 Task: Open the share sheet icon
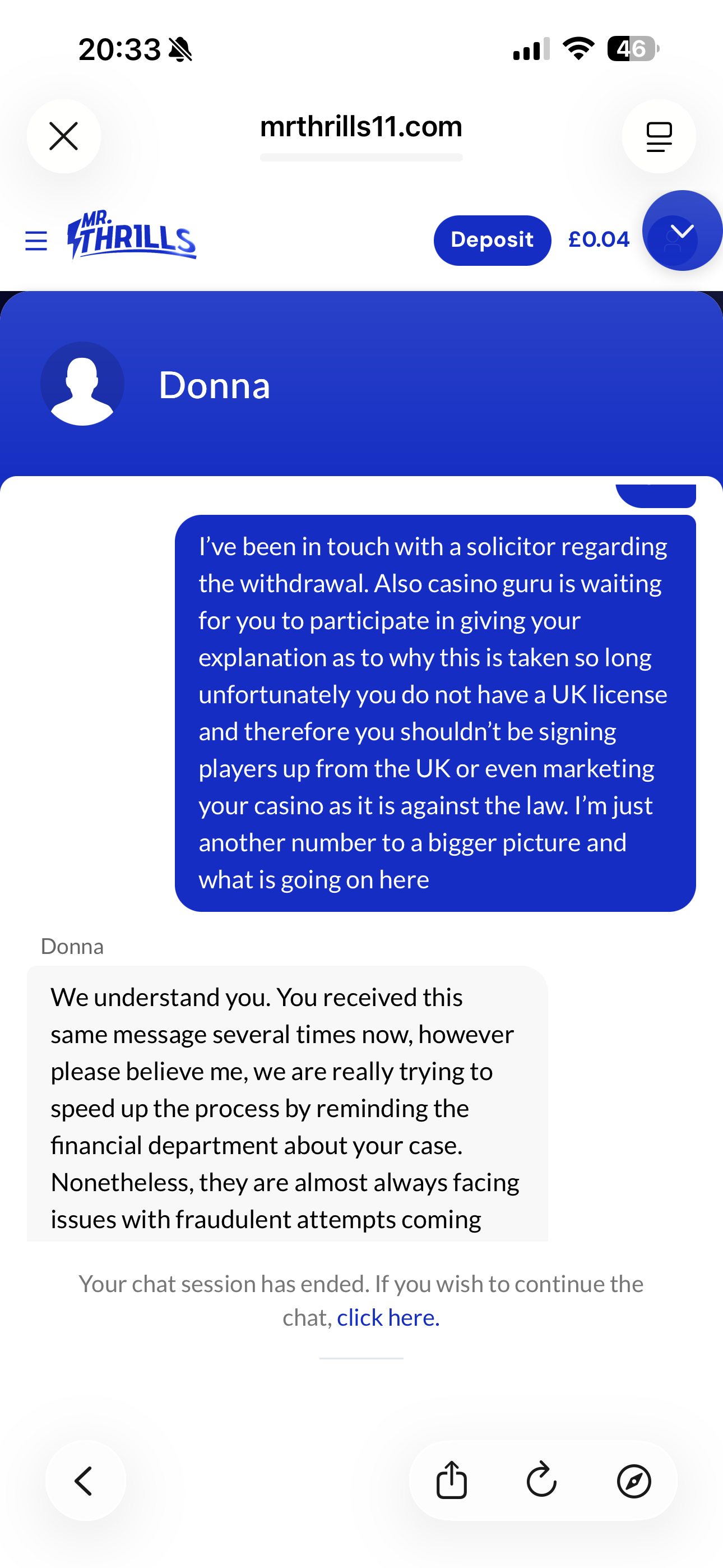click(x=452, y=1480)
